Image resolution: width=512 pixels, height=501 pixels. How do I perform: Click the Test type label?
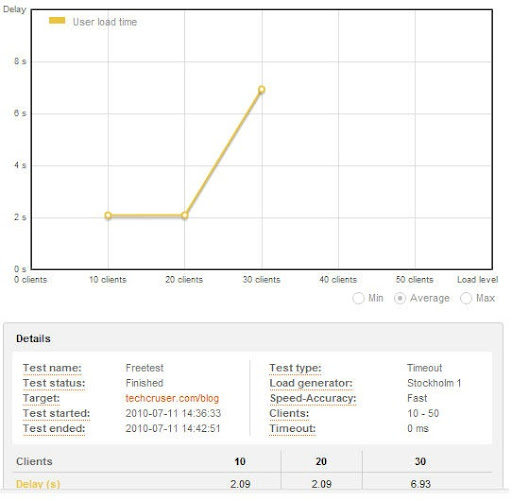click(x=295, y=368)
